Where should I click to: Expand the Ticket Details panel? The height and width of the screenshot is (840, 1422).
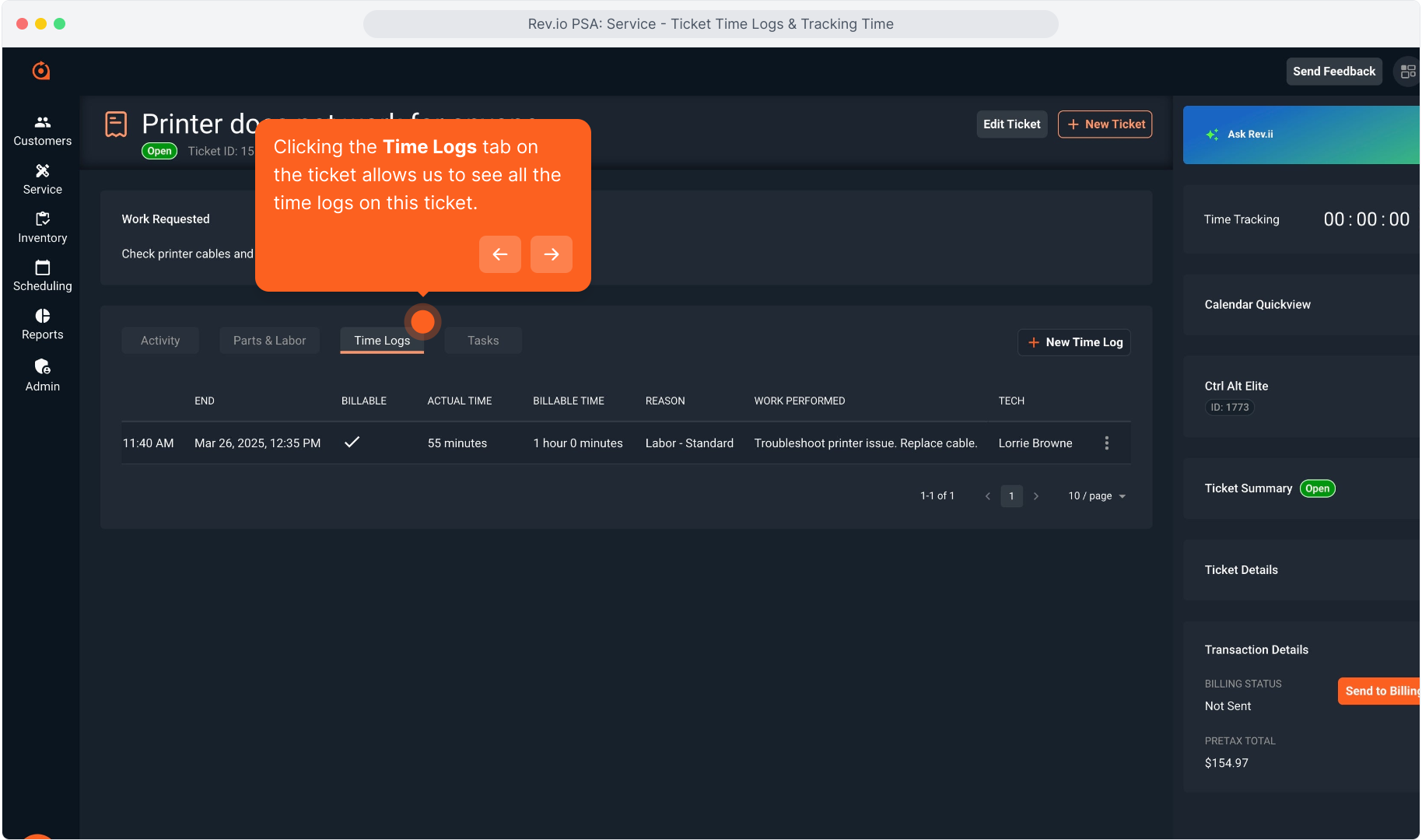(1241, 569)
